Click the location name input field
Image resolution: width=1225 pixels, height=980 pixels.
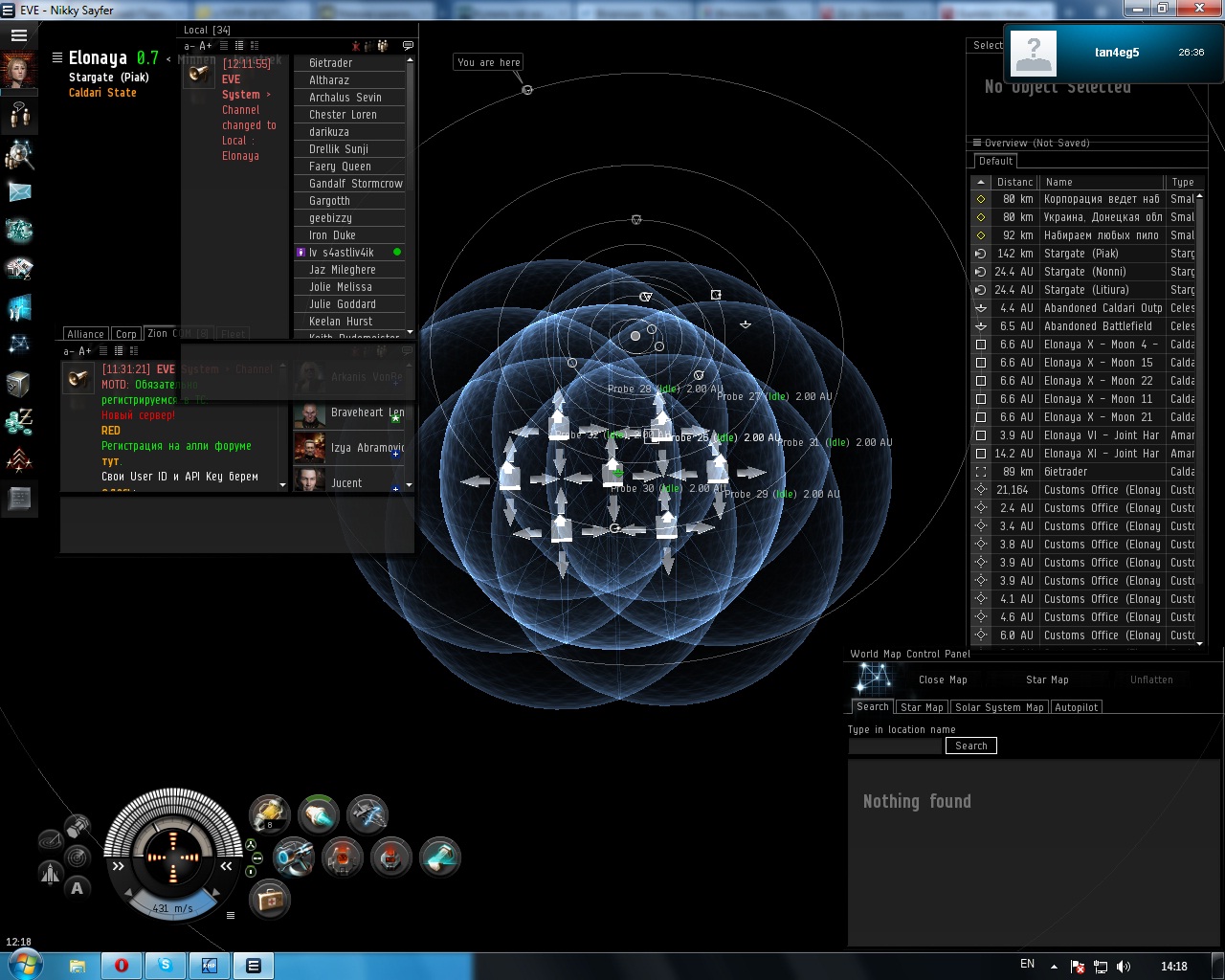pos(895,746)
